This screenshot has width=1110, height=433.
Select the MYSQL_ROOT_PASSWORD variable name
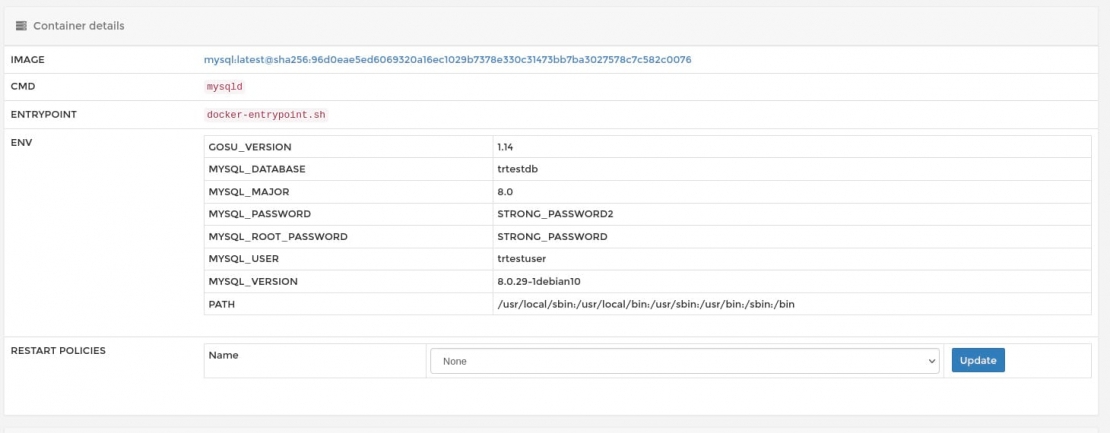tap(277, 237)
